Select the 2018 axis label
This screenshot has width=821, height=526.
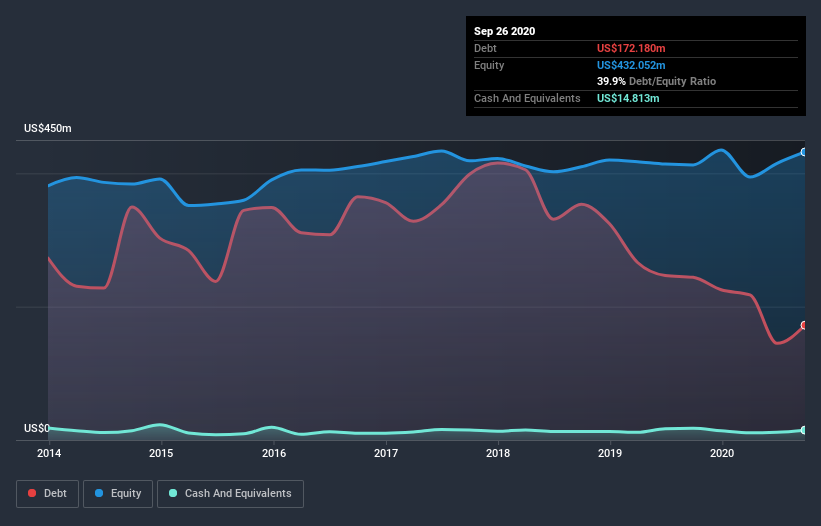coord(498,453)
